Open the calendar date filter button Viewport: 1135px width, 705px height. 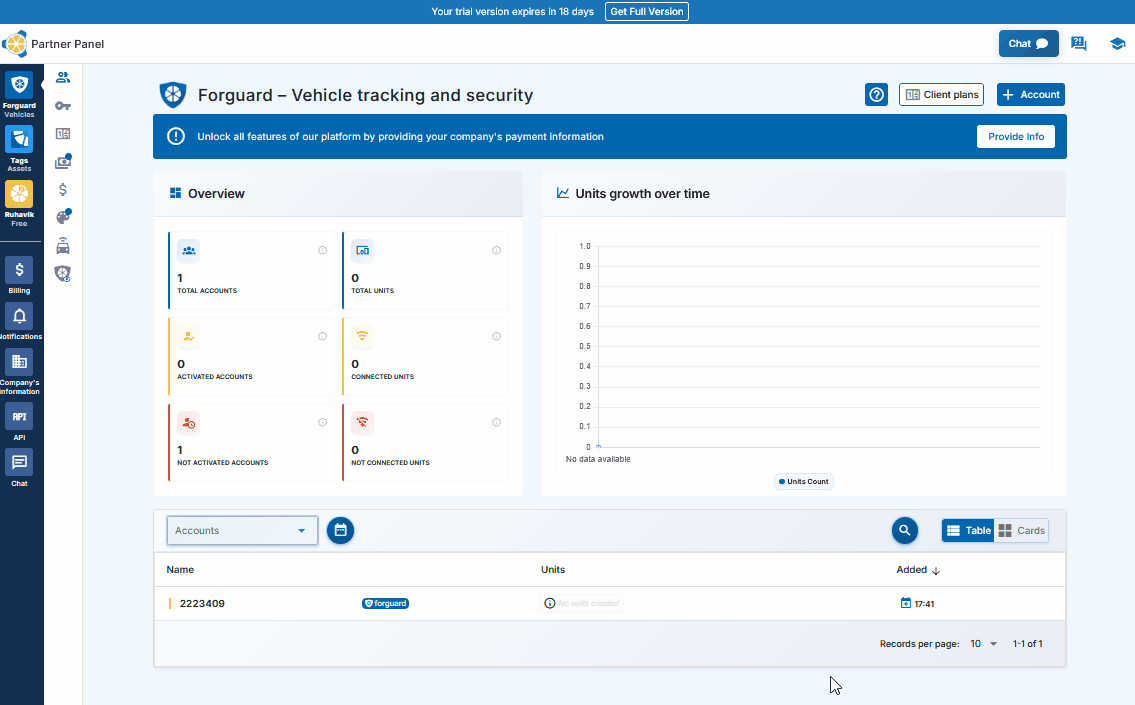click(340, 530)
